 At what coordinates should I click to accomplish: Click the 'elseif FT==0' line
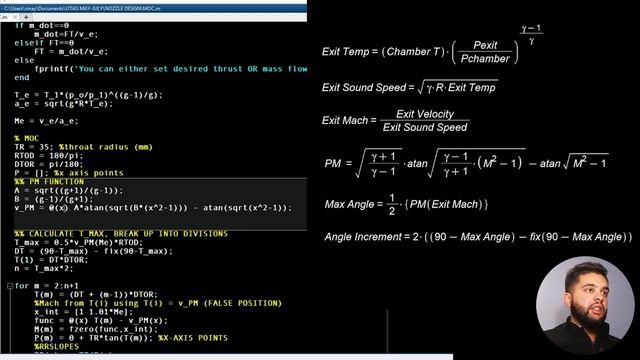pos(44,43)
